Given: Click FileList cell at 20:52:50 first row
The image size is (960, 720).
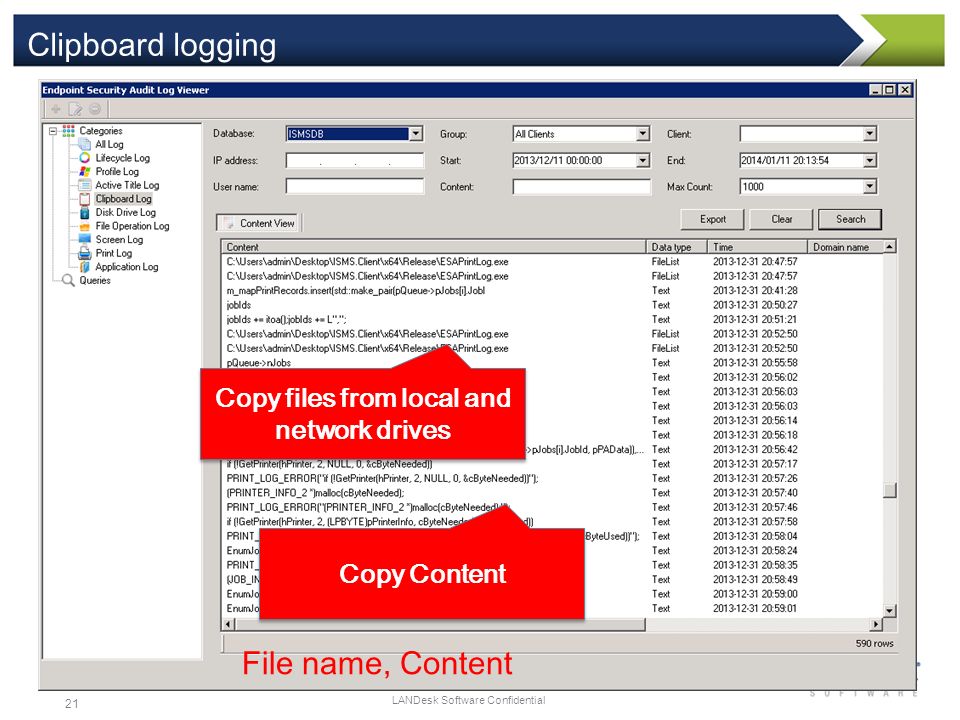Looking at the screenshot, I should (666, 334).
